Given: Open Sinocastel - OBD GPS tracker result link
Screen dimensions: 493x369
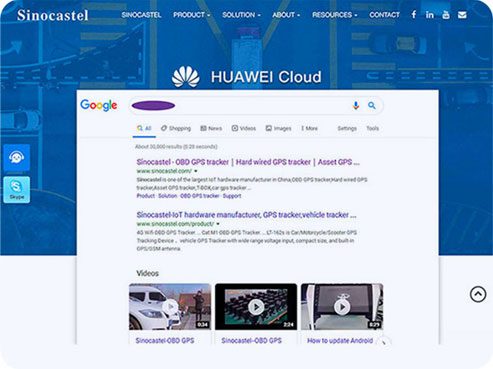Looking at the screenshot, I should point(248,162).
